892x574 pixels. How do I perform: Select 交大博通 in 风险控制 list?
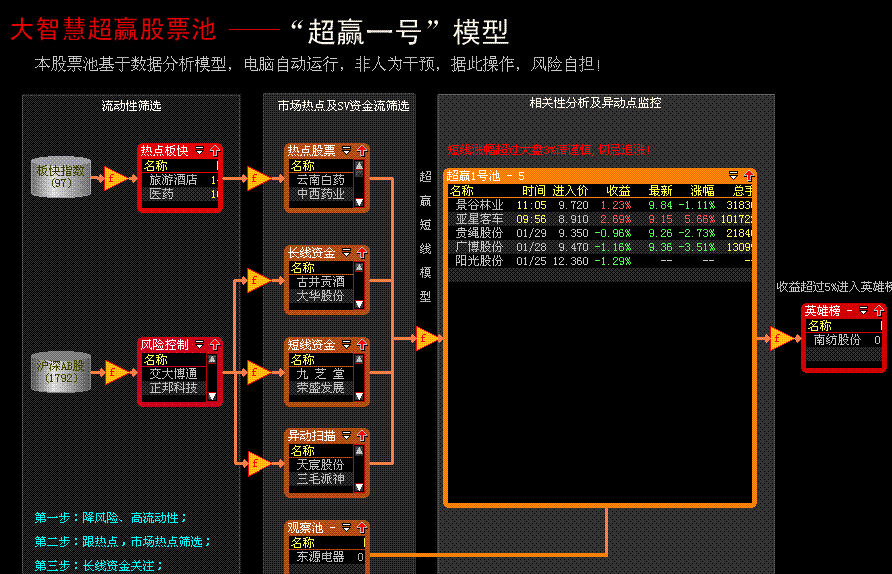tap(174, 374)
